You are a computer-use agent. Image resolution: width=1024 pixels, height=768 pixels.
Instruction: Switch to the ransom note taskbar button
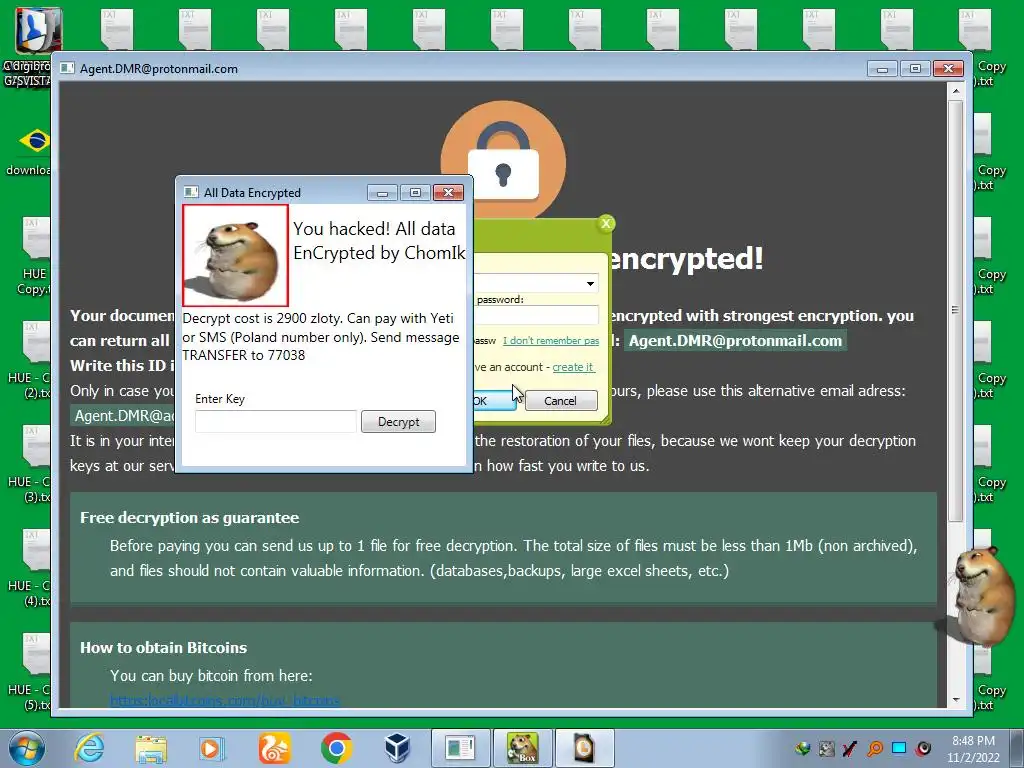click(461, 748)
